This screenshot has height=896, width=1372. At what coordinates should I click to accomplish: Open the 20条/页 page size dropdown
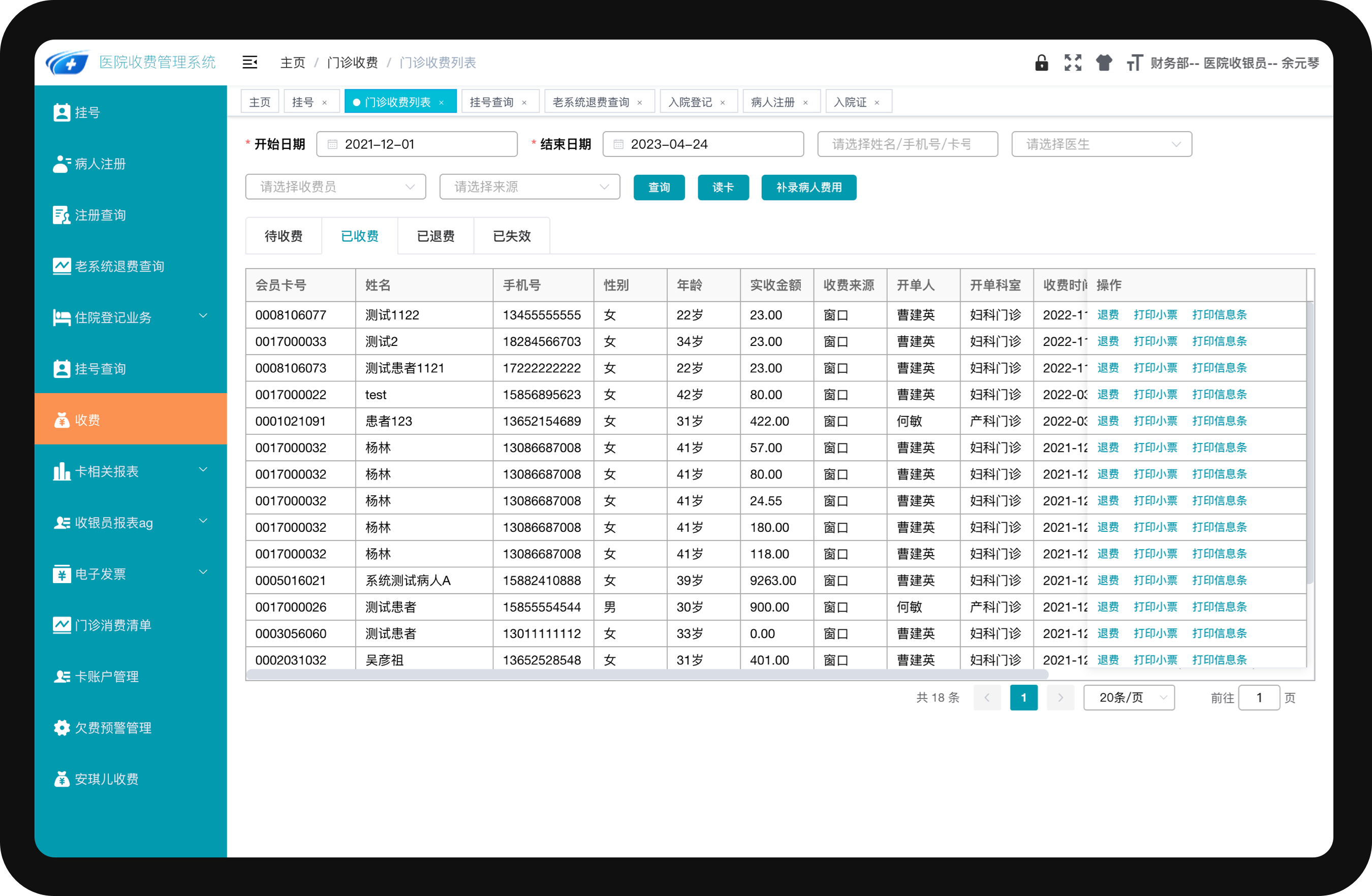(x=1129, y=698)
